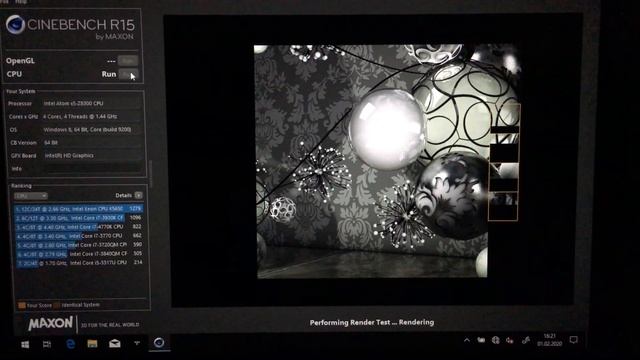The image size is (640, 360).
Task: Open the Action Center notifications icon
Action: coord(573,340)
